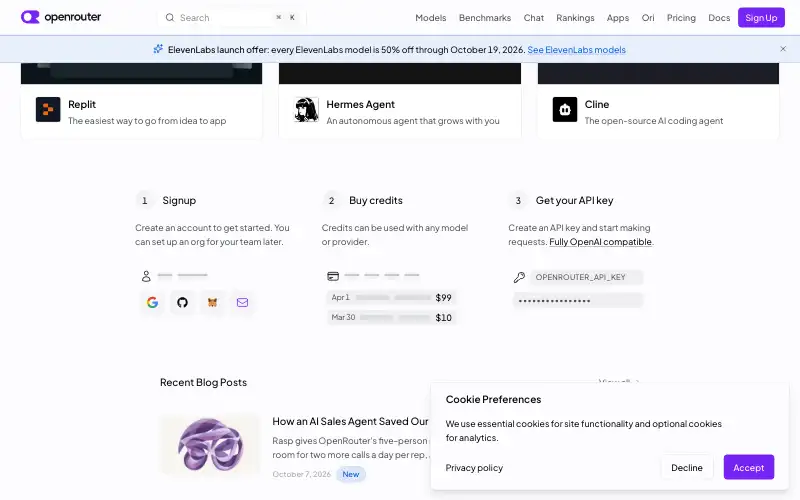This screenshot has width=800, height=500.
Task: Follow the See ElevenLabs models link
Action: (577, 49)
